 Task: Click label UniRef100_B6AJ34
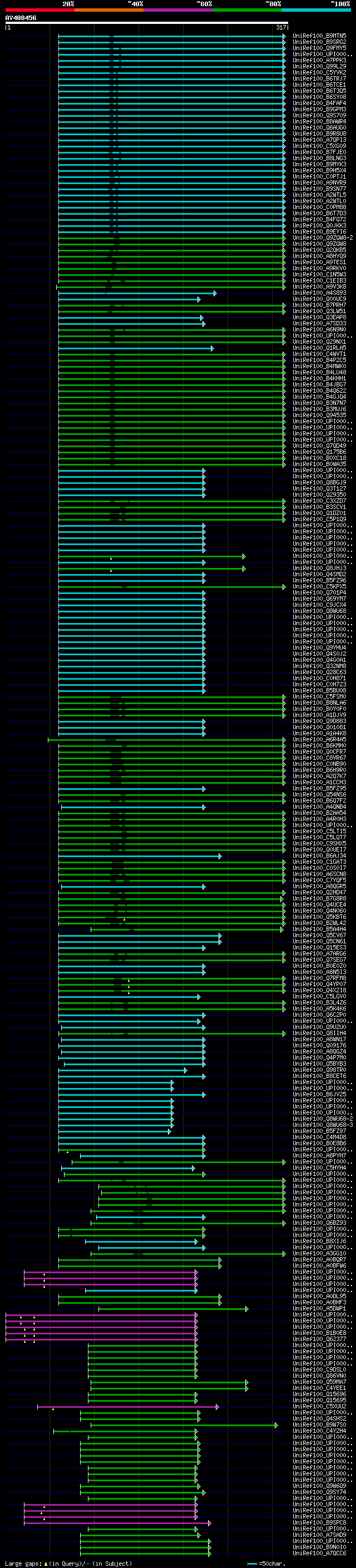point(319,855)
